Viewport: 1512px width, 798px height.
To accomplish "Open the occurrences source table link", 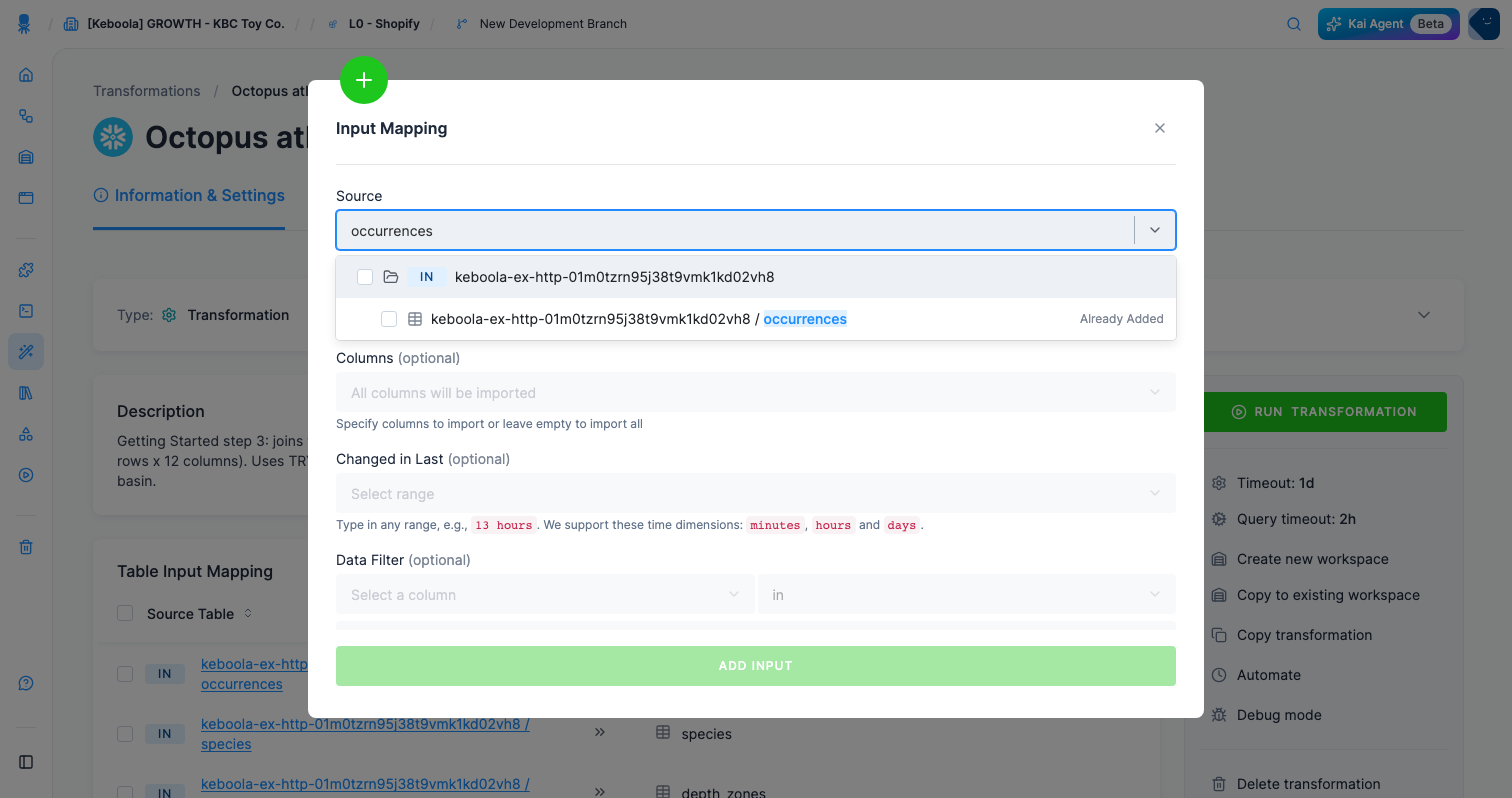I will click(x=255, y=674).
